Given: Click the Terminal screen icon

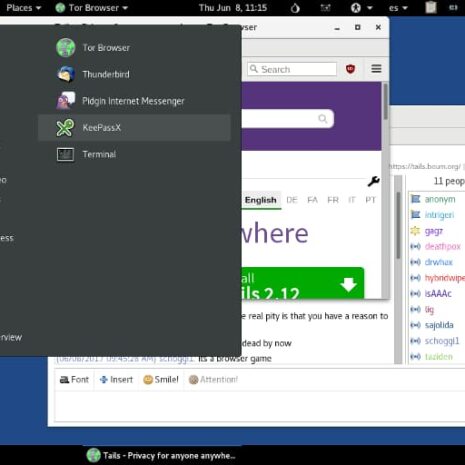Looking at the screenshot, I should [x=65, y=154].
